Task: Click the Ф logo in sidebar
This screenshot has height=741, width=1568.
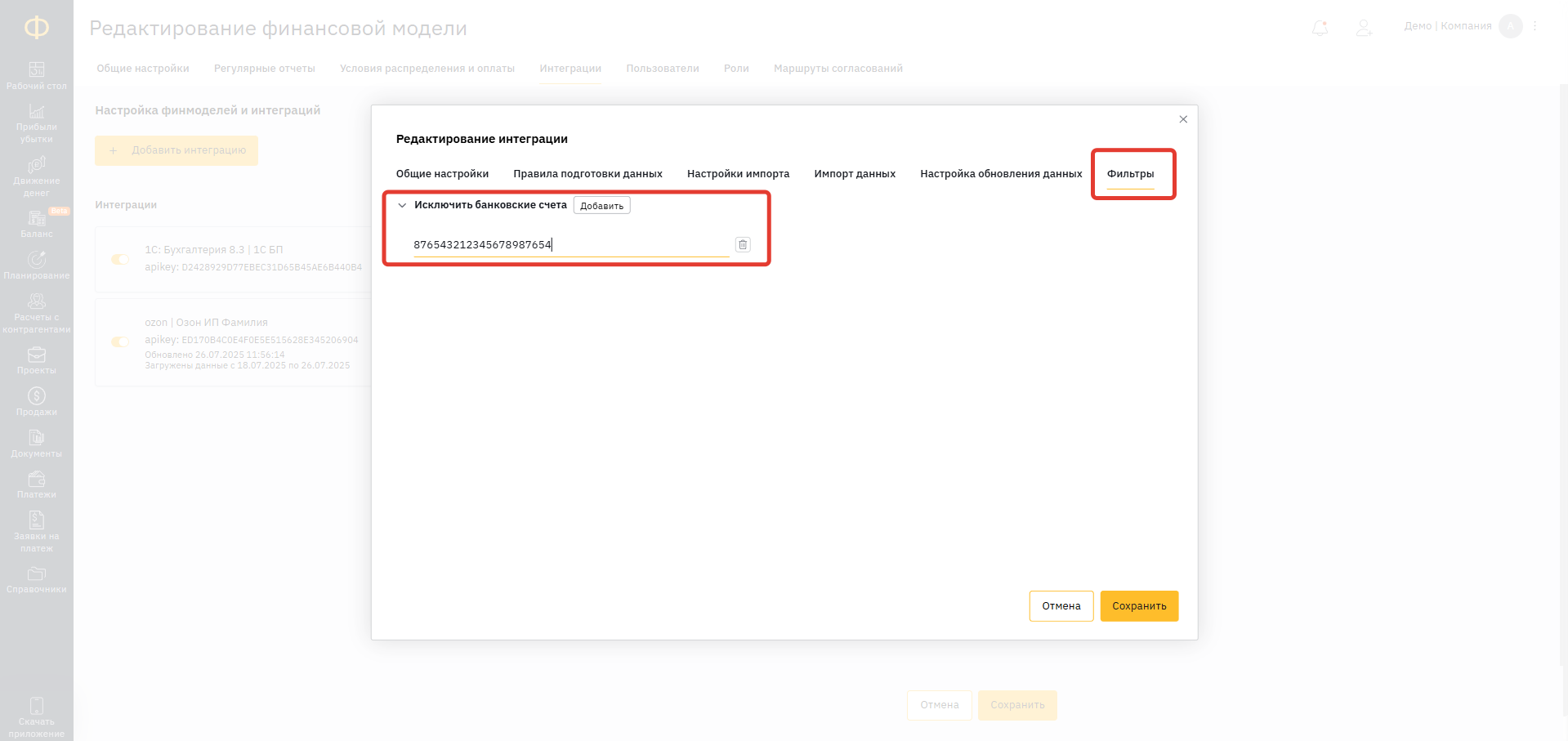Action: [x=37, y=28]
